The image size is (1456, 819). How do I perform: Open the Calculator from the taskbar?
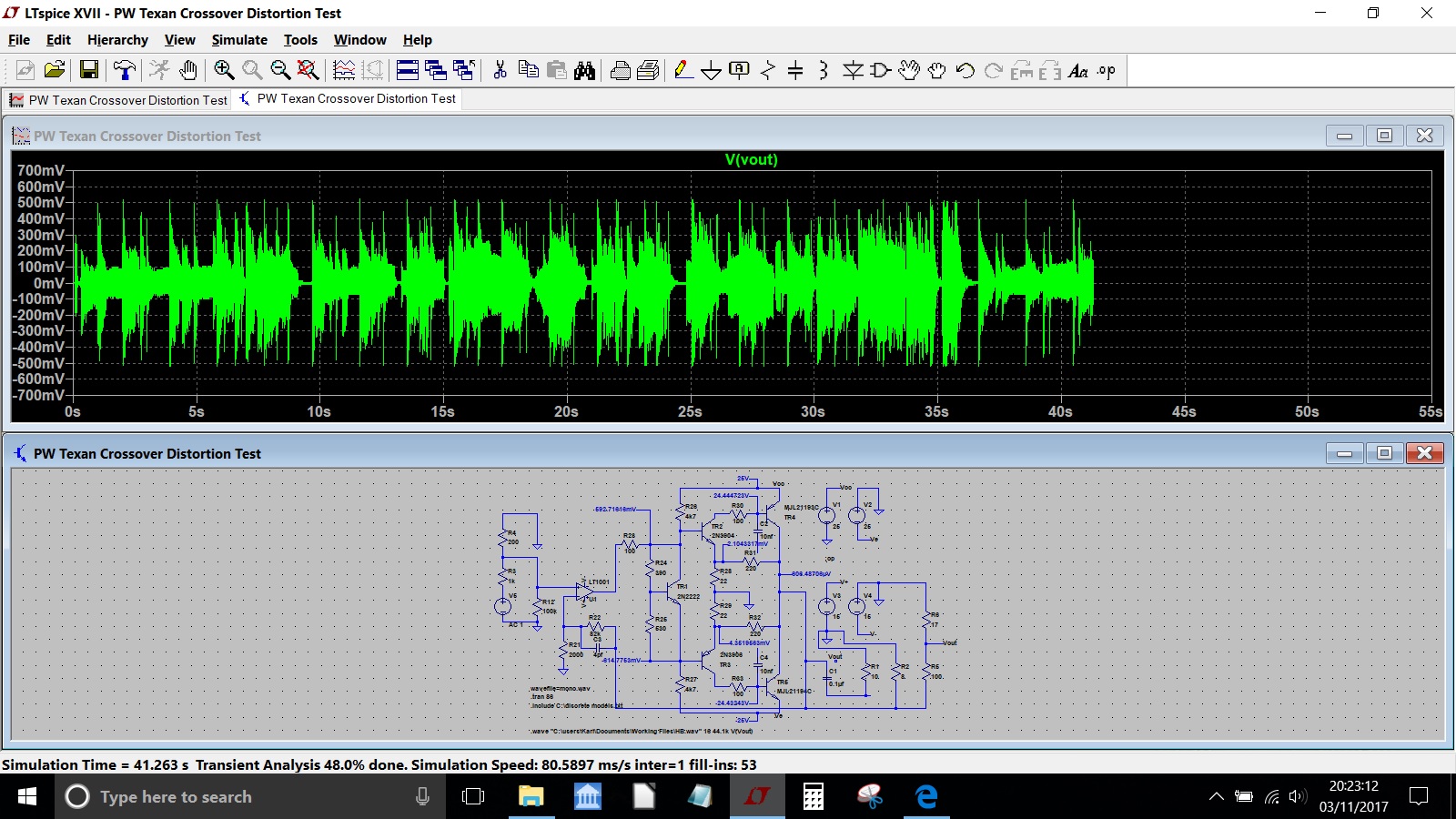814,796
